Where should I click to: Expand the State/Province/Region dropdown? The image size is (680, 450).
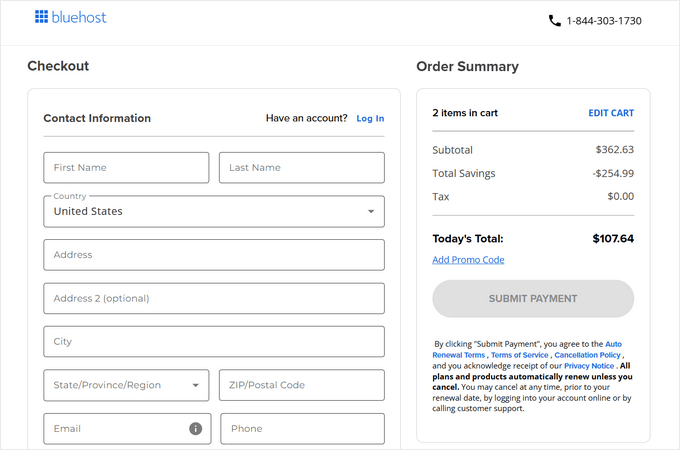coord(126,385)
